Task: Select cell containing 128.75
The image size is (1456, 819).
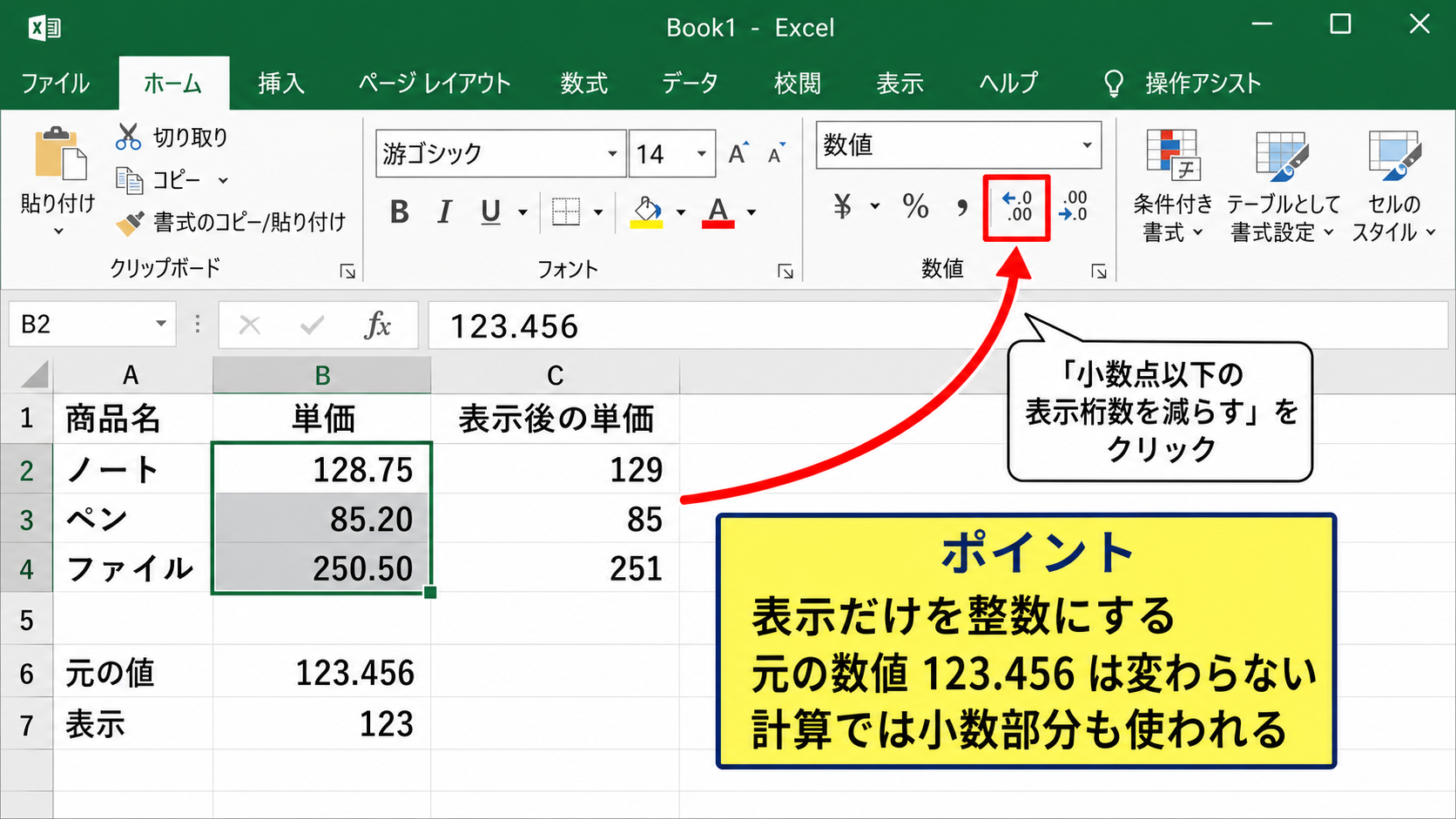Action: (x=322, y=469)
